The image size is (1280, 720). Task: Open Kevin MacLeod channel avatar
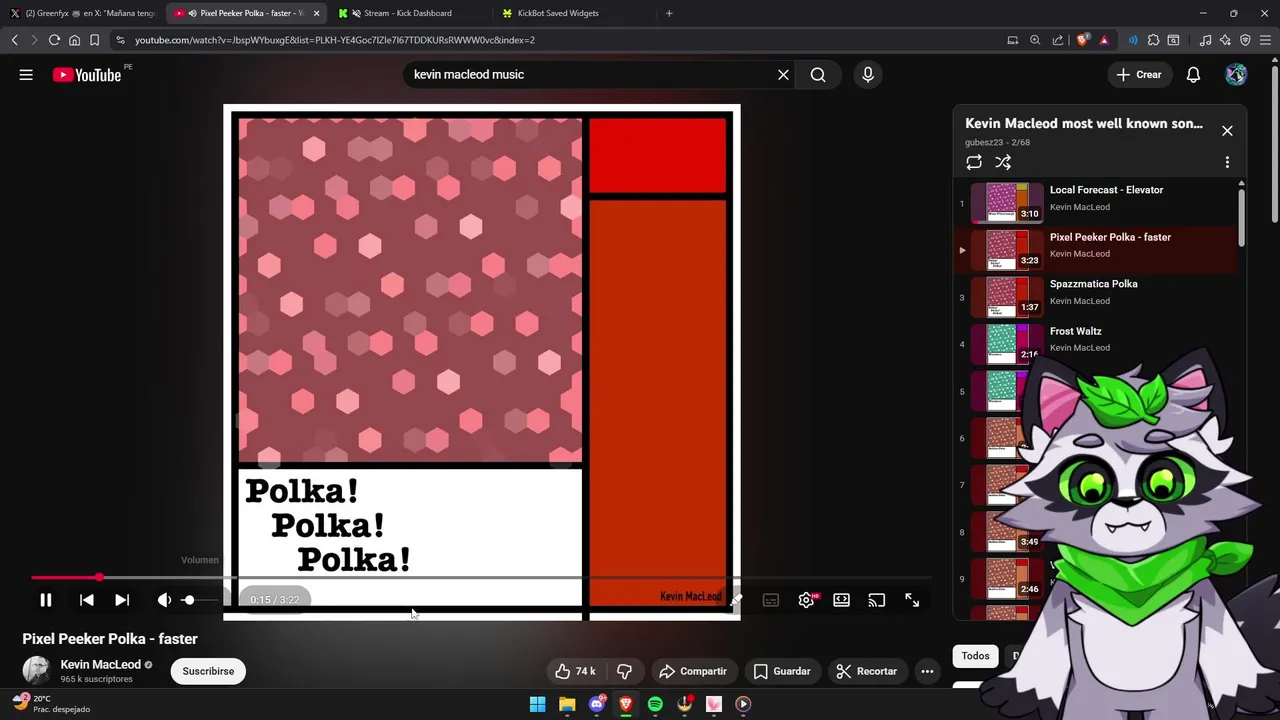click(x=36, y=670)
